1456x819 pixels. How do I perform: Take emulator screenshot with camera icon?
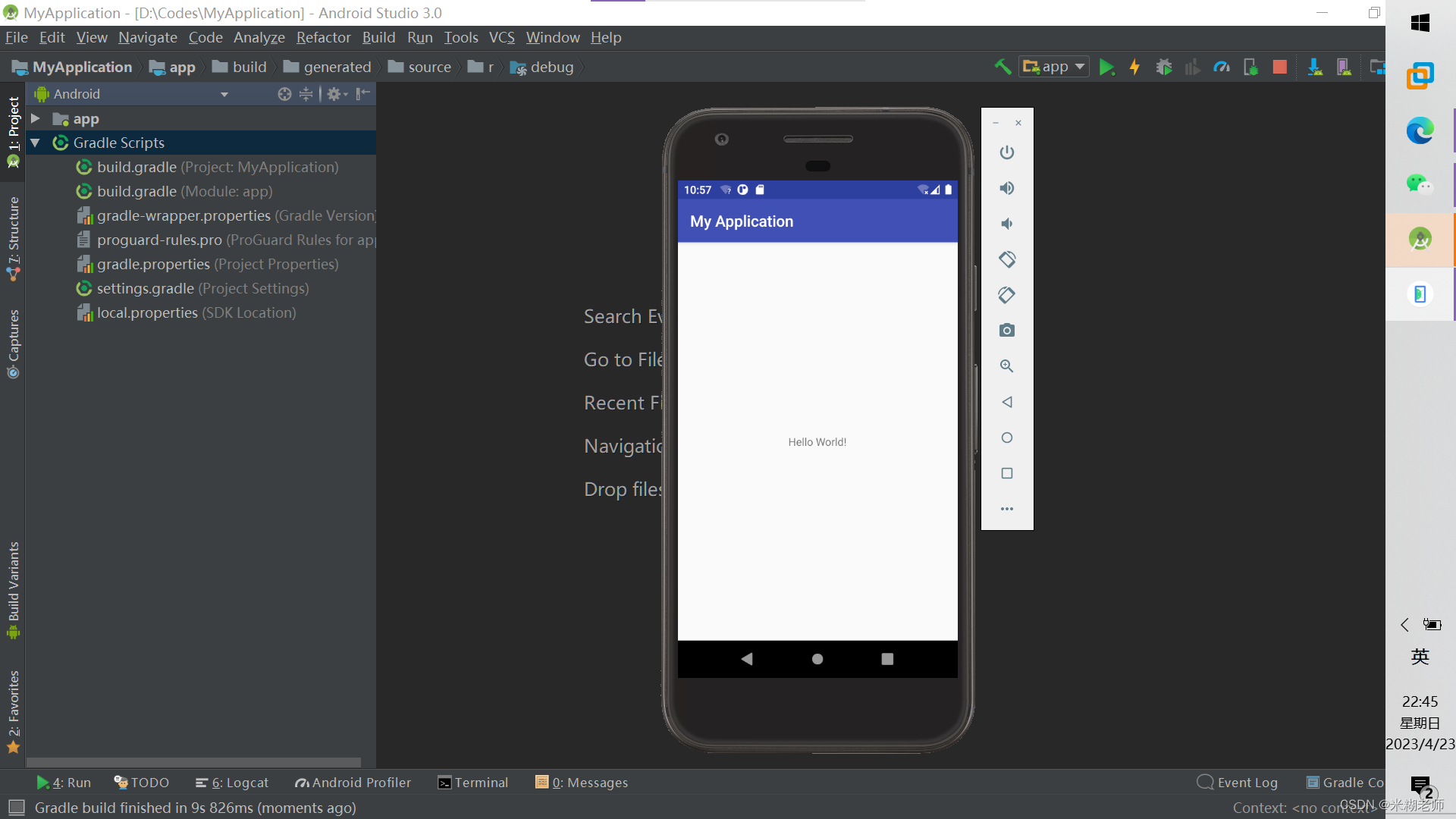click(1006, 331)
